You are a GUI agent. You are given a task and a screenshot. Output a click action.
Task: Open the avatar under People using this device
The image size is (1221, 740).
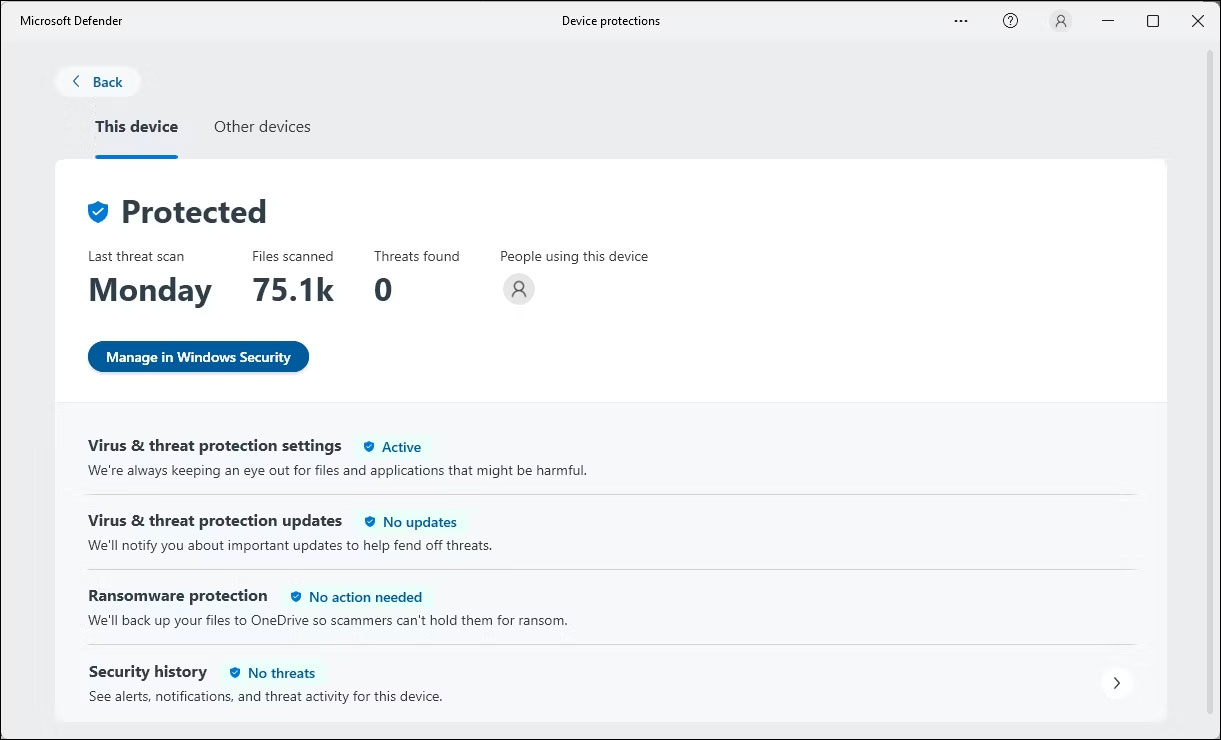518,289
